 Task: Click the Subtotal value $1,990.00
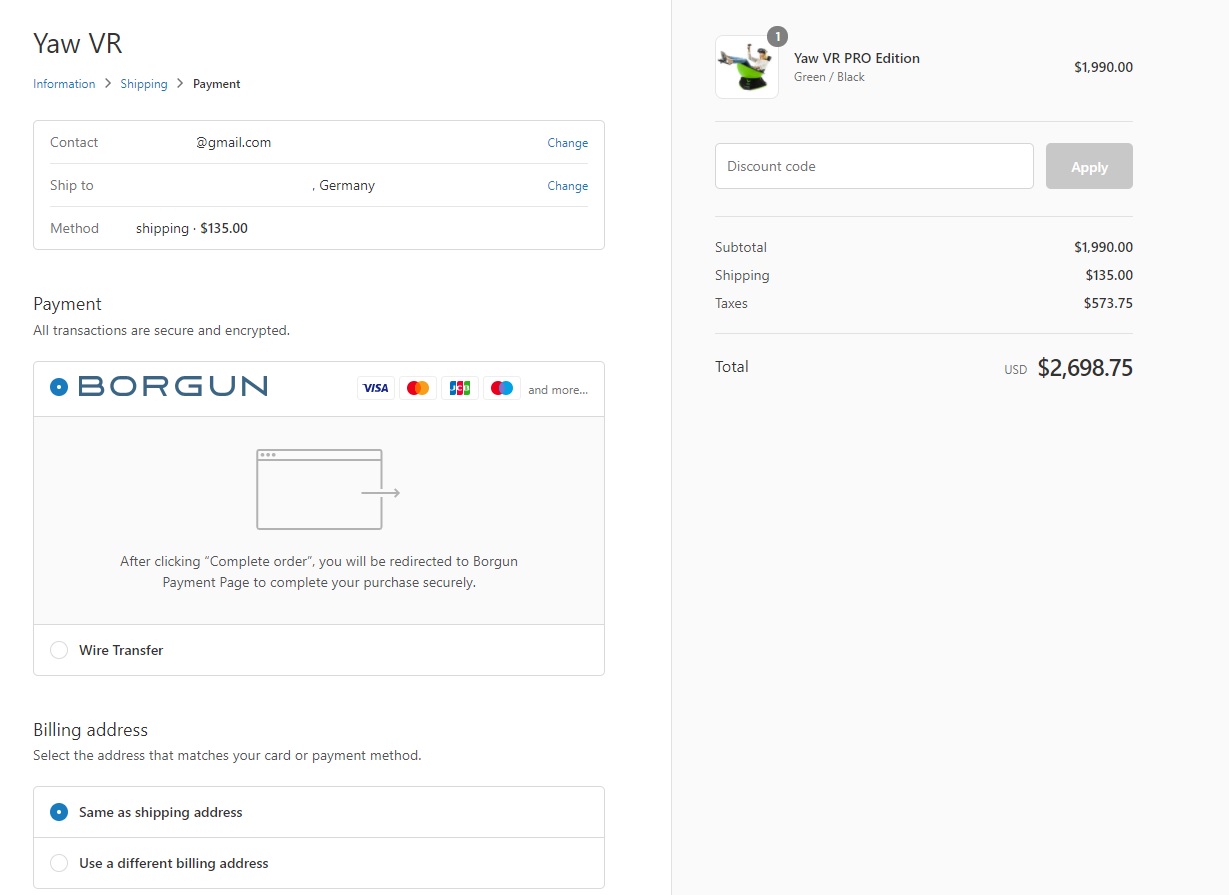click(x=1103, y=247)
